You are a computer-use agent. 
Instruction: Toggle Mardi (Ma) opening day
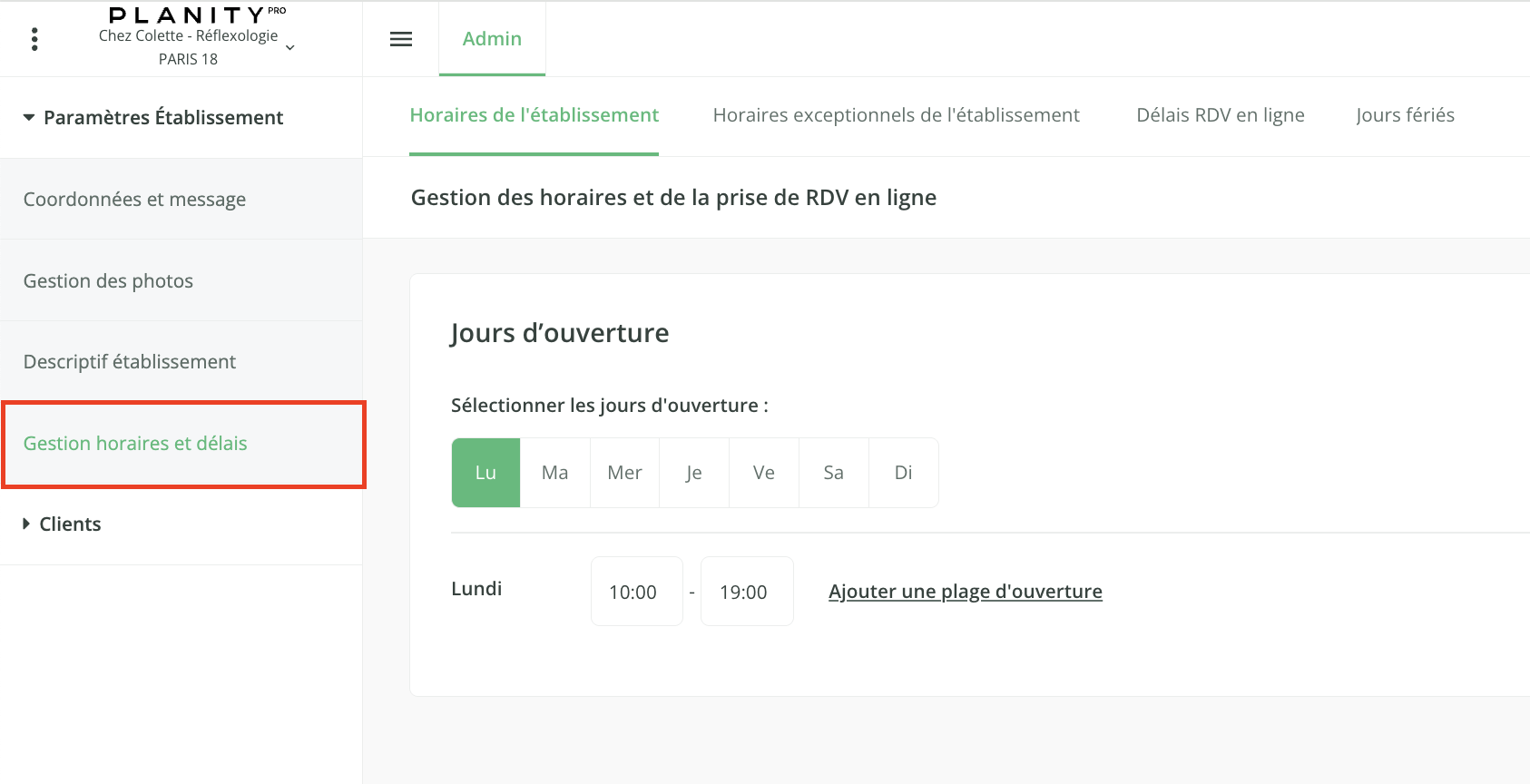(555, 473)
